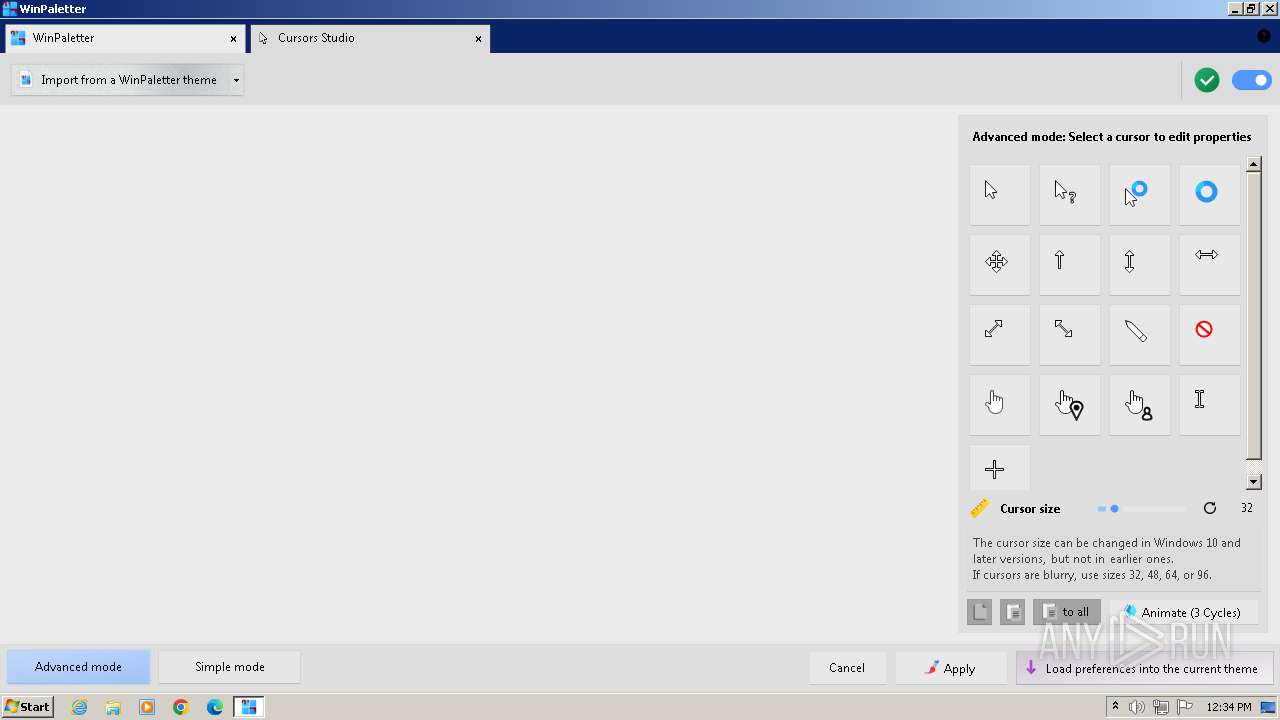The width and height of the screenshot is (1280, 720).
Task: Switch to the WinPaletter tab
Action: pyautogui.click(x=125, y=38)
